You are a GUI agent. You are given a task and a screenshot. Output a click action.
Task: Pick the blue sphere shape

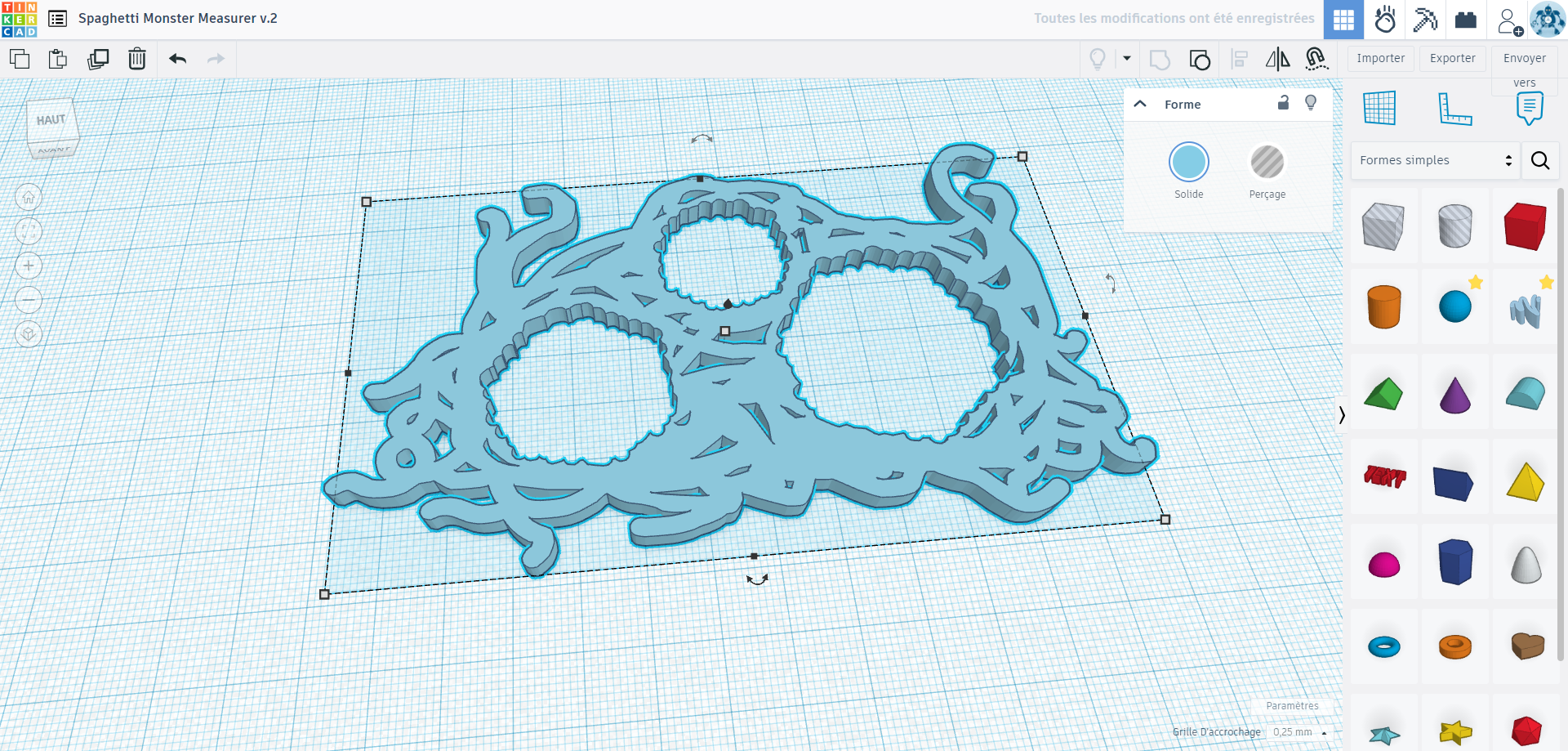1454,307
